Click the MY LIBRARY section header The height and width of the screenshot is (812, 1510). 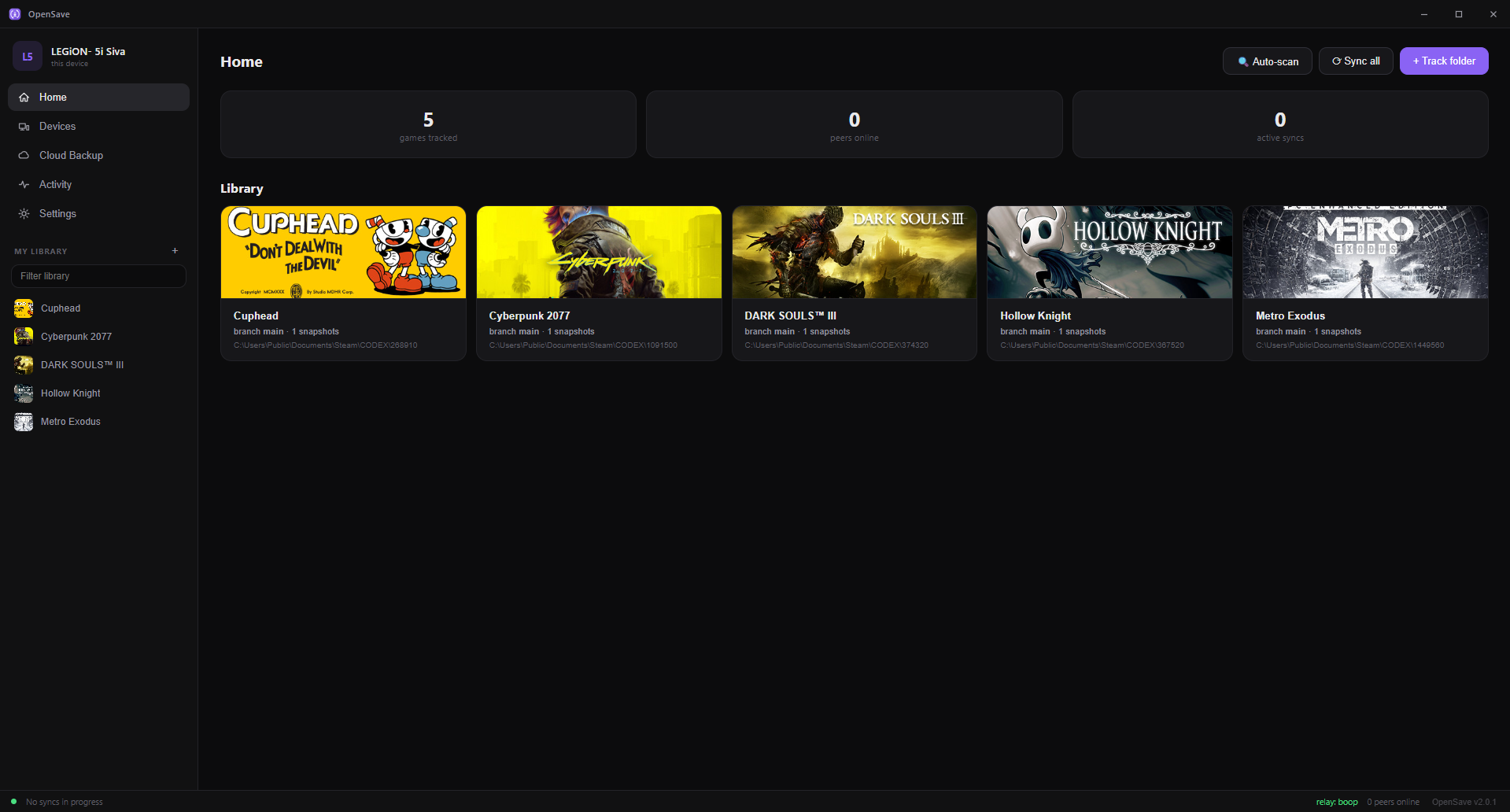[x=41, y=252]
